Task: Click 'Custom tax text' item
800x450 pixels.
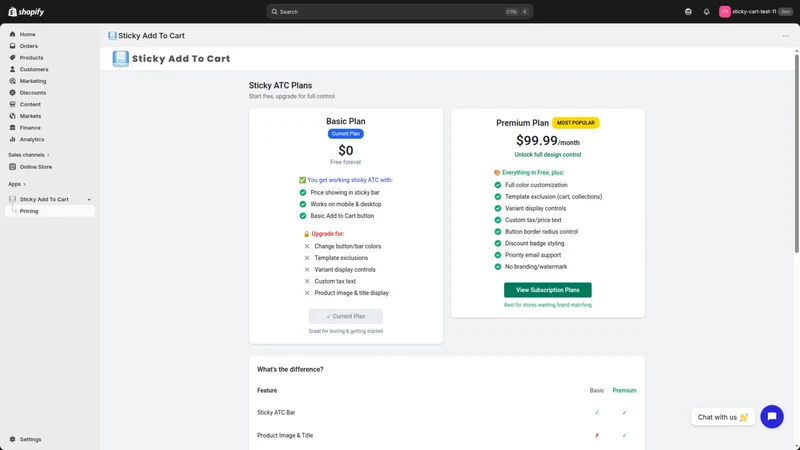Action: click(x=335, y=281)
